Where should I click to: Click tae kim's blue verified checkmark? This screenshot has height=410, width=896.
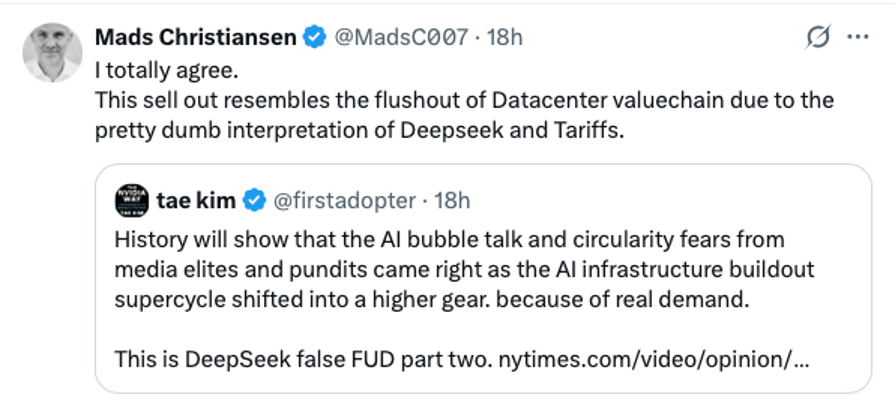click(254, 200)
